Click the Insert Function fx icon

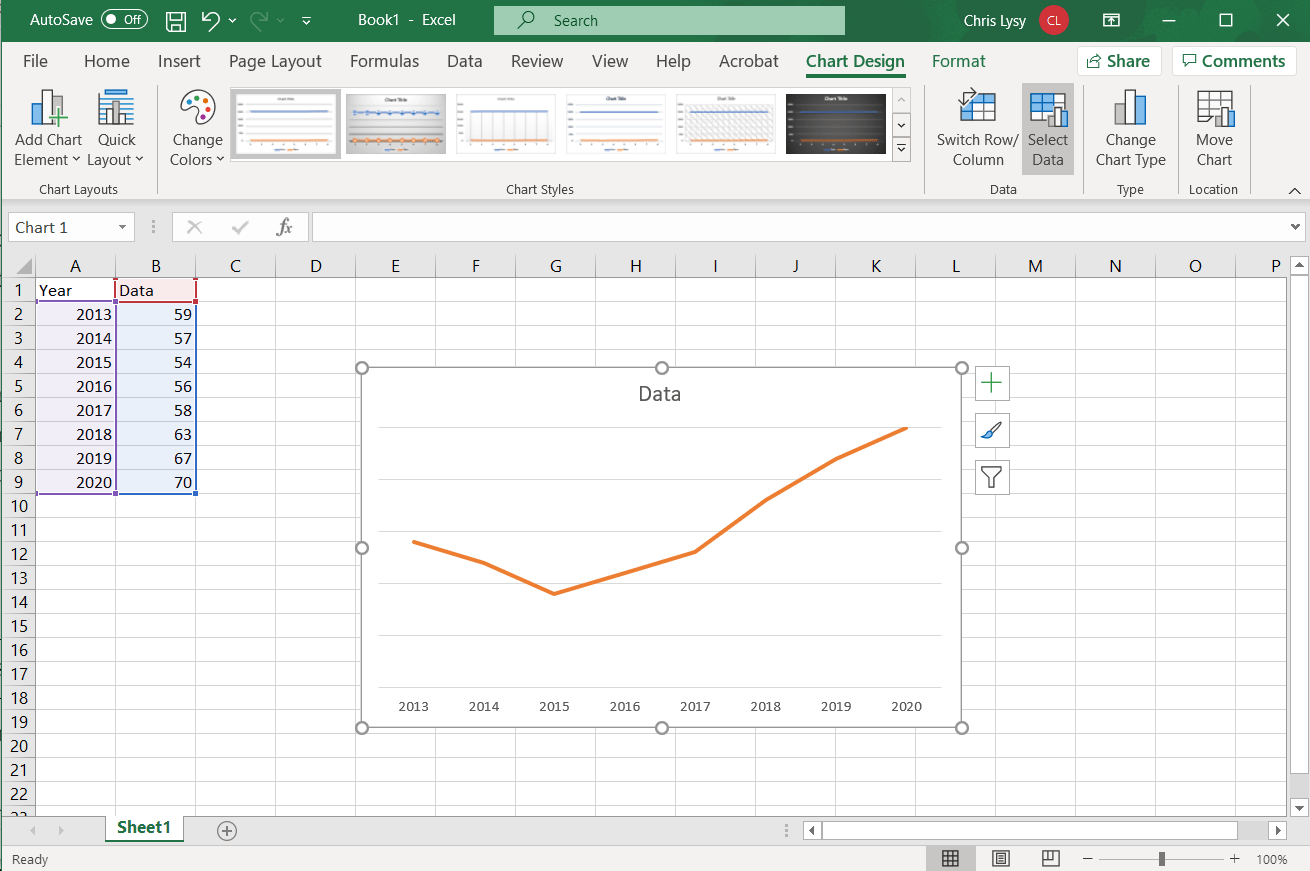pyautogui.click(x=284, y=228)
